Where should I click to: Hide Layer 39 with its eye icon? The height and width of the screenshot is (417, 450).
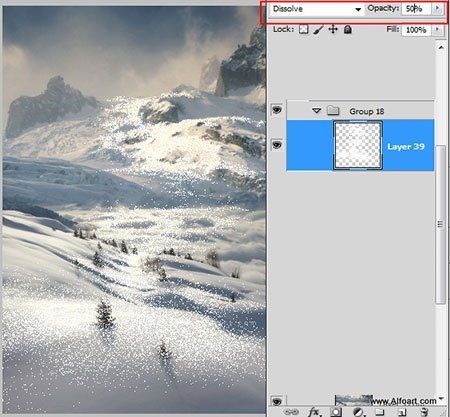click(277, 145)
